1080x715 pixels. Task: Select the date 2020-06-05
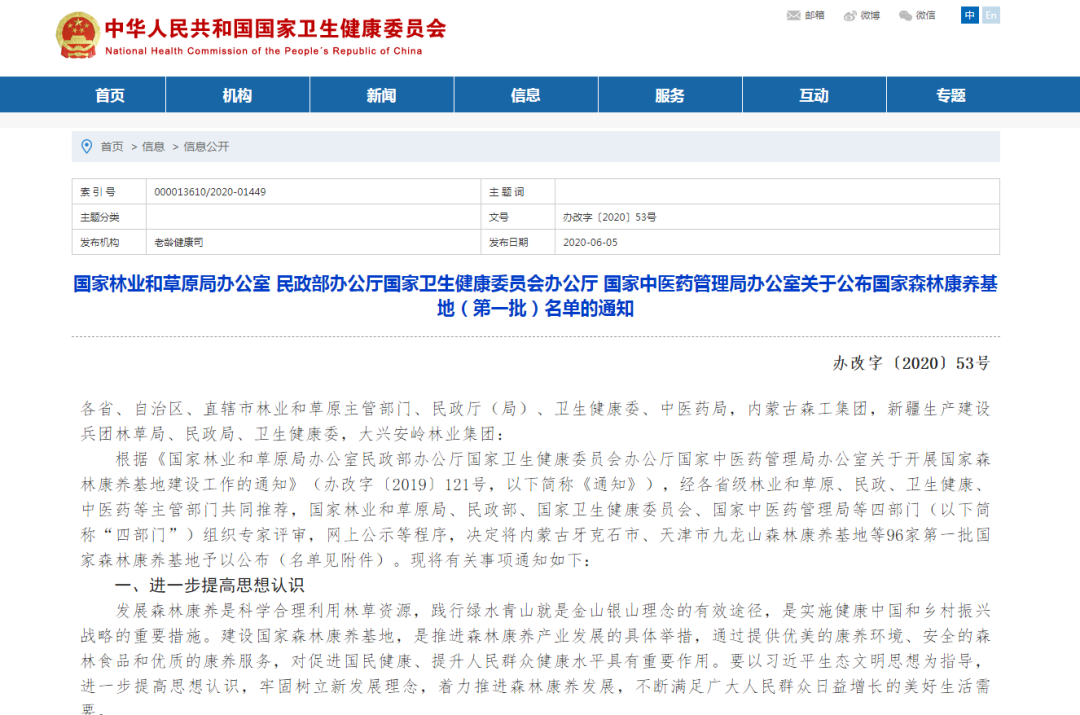[590, 242]
